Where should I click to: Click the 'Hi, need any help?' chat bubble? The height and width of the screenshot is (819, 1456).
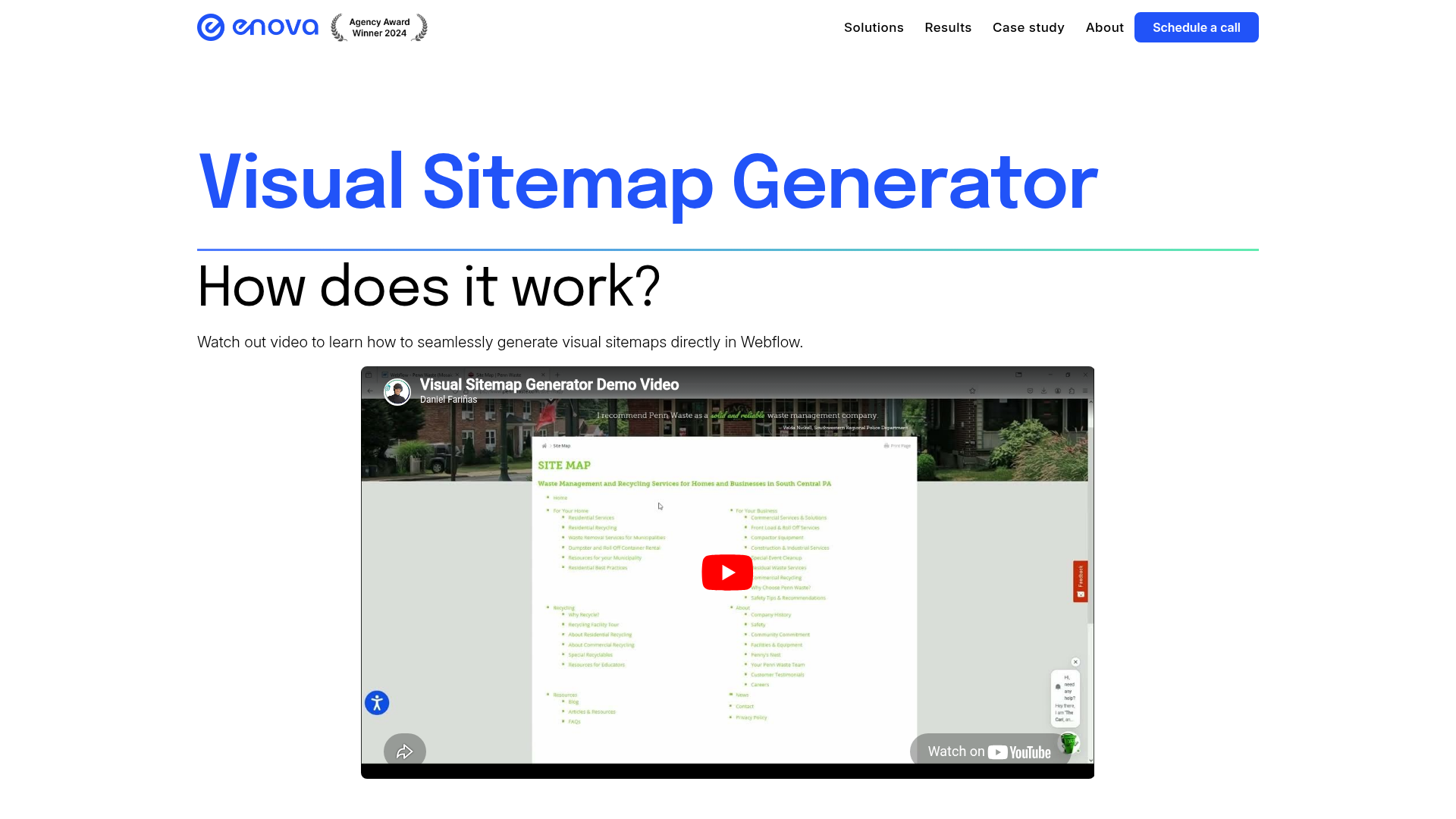(x=1065, y=698)
